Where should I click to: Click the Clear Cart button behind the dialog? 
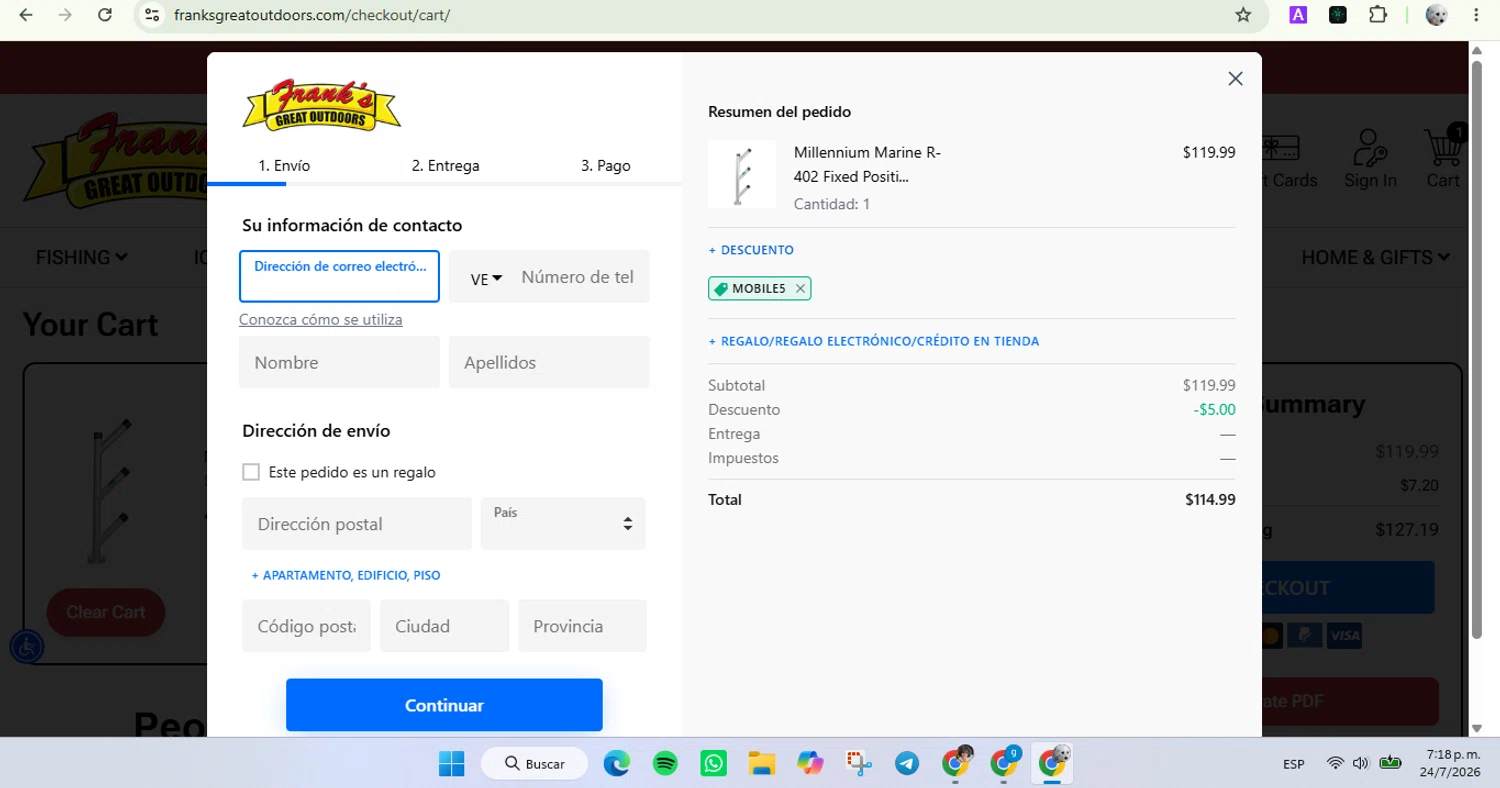pos(106,612)
